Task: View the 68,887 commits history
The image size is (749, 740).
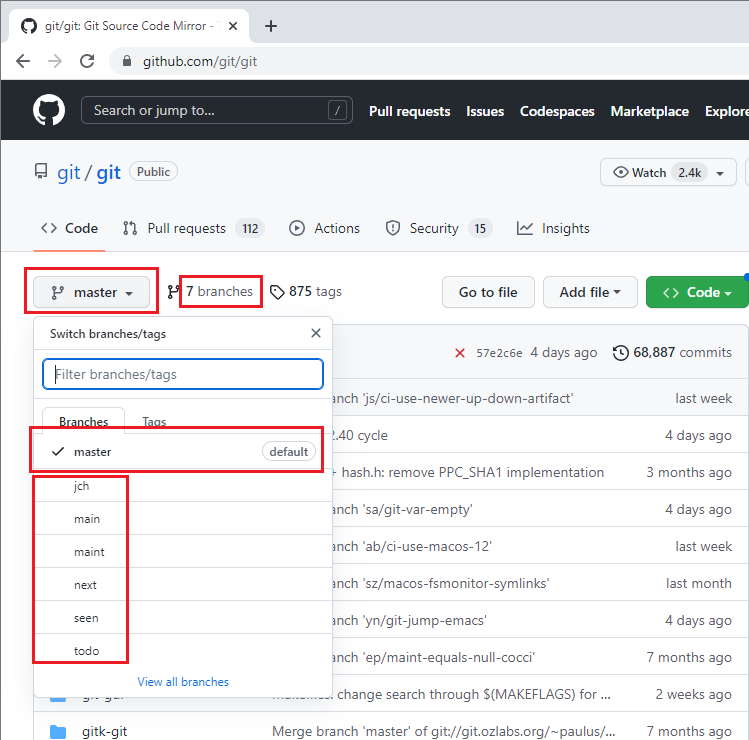Action: (x=672, y=353)
